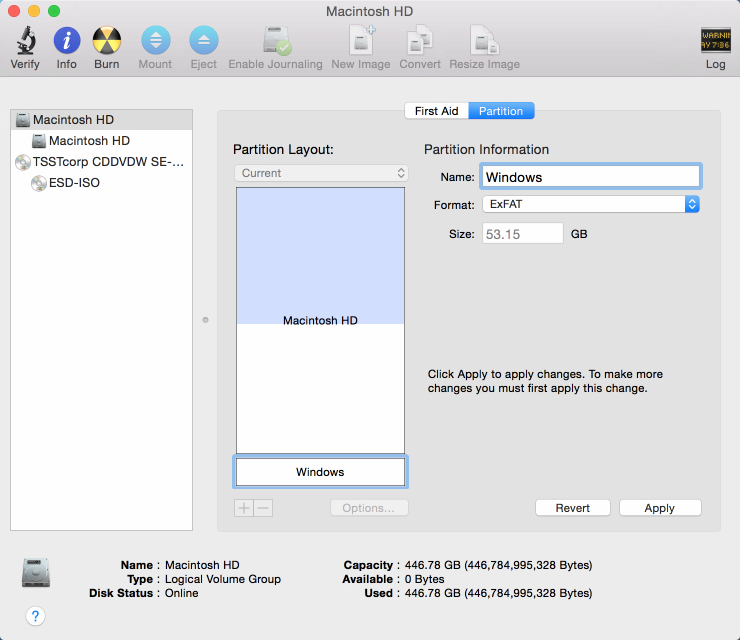Click the Partition Information heading
740x640 pixels.
[x=487, y=150]
